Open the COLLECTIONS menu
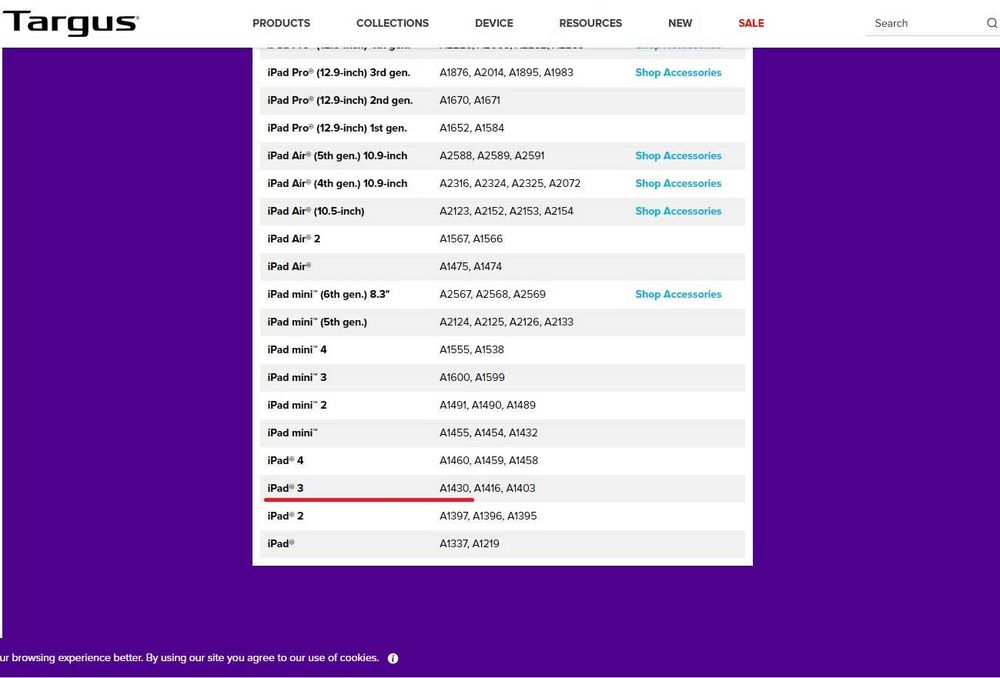Screen dimensions: 1000x678 point(392,23)
